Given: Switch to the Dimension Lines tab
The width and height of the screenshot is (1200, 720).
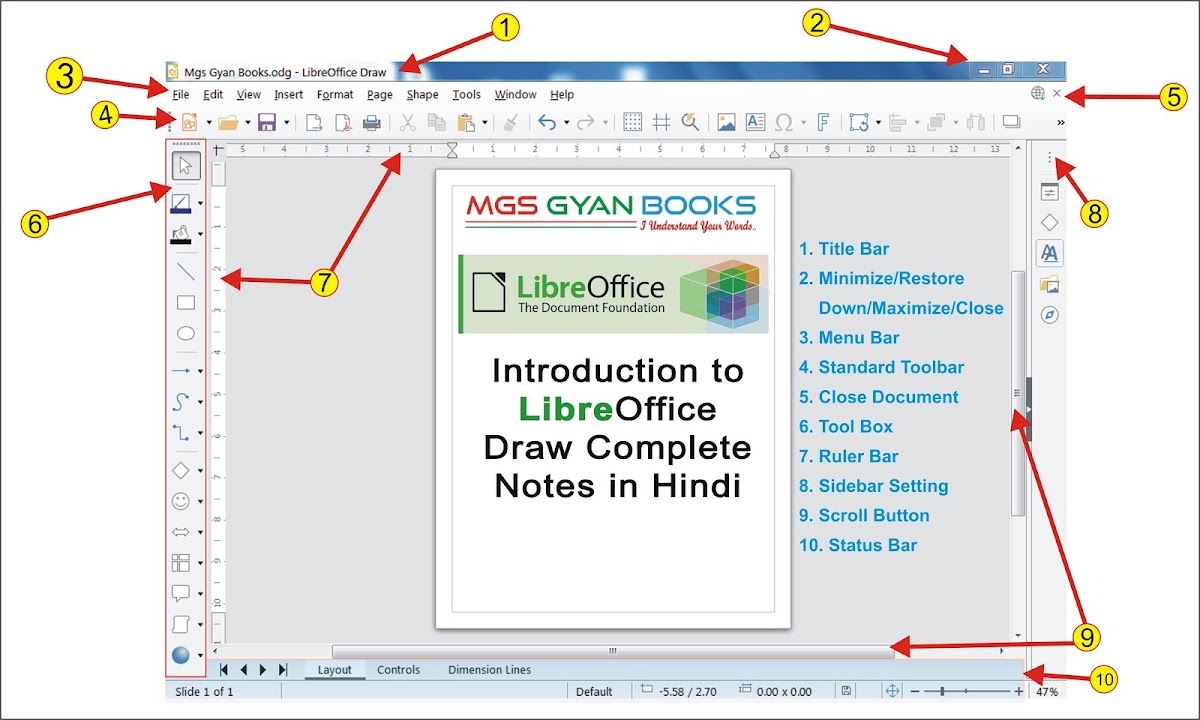Looking at the screenshot, I should pos(489,670).
